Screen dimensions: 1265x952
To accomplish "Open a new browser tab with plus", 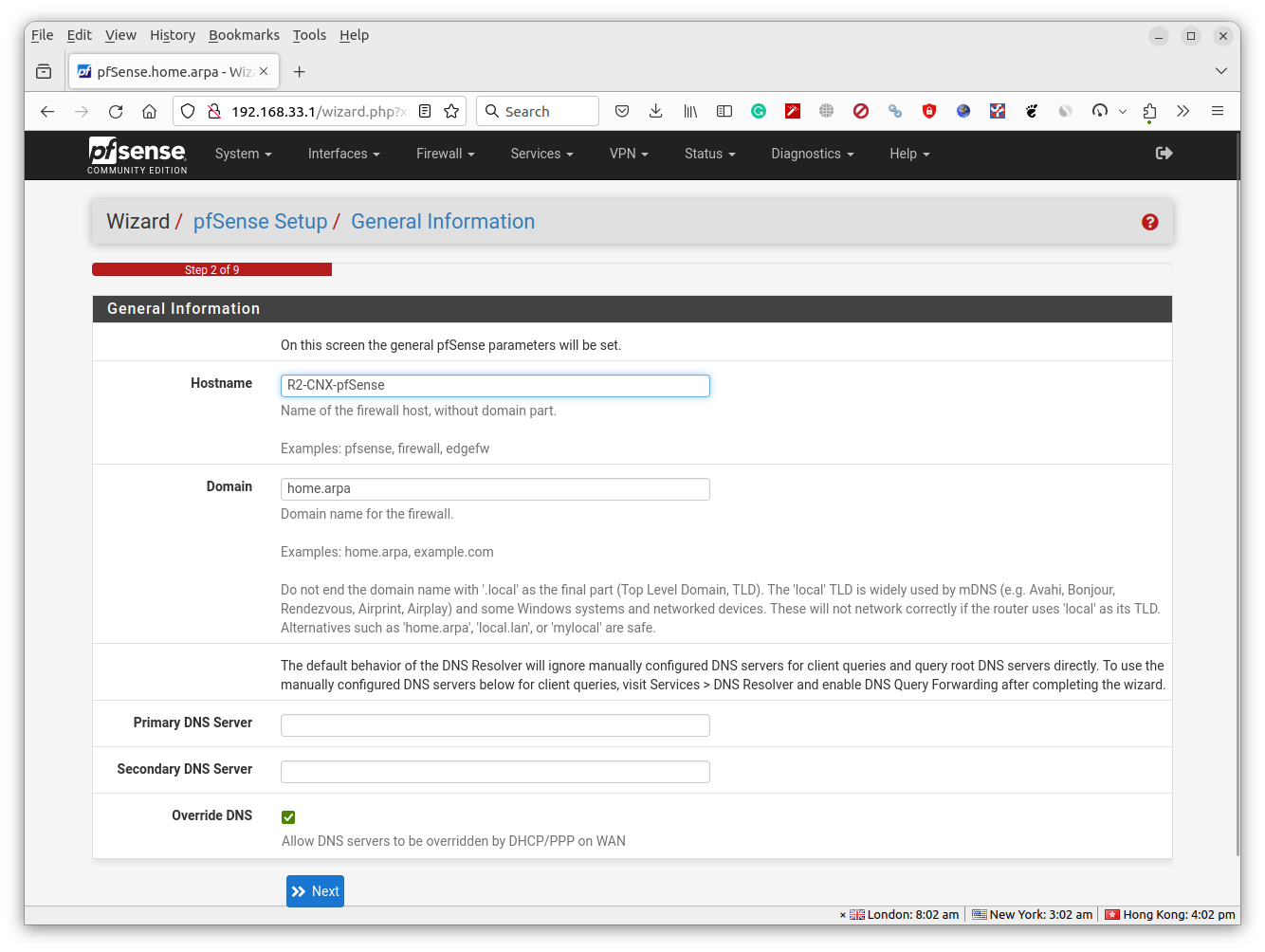I will [300, 72].
